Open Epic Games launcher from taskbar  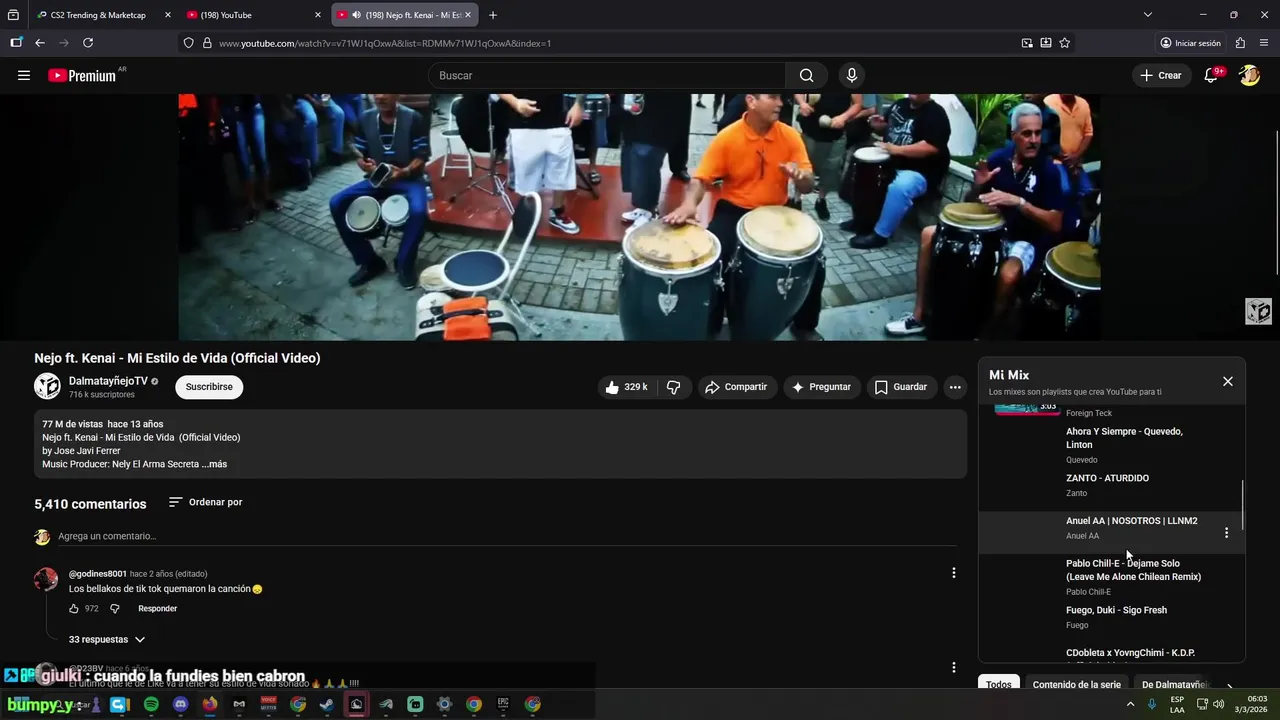pyautogui.click(x=503, y=704)
